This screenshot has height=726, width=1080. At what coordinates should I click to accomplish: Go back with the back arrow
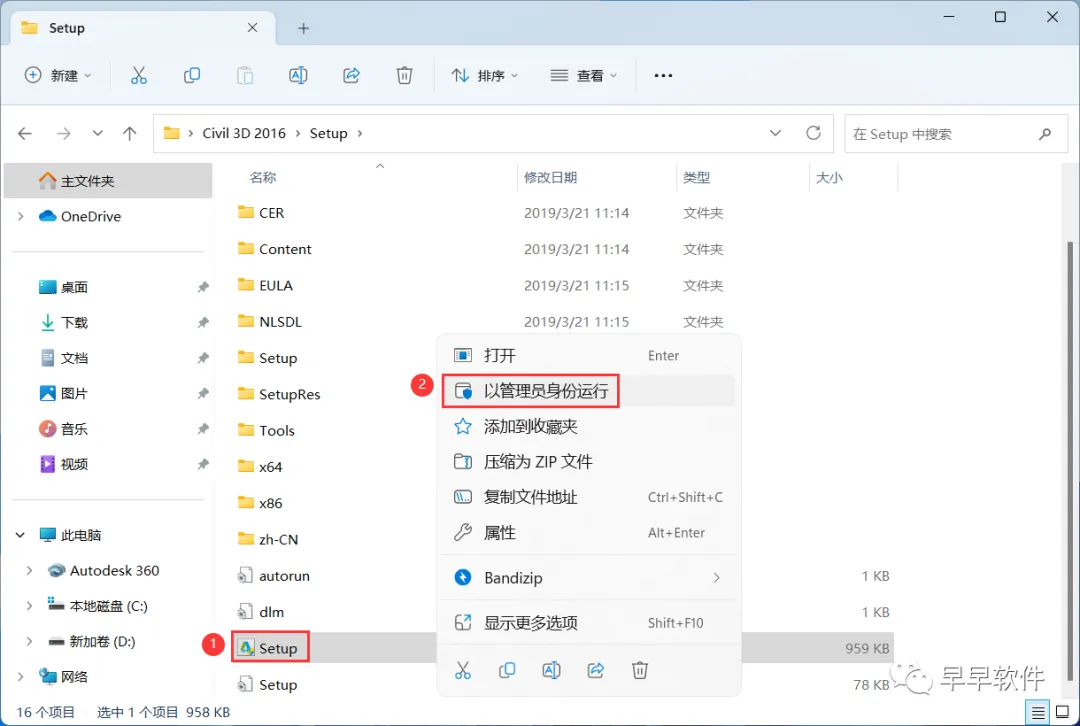(25, 133)
